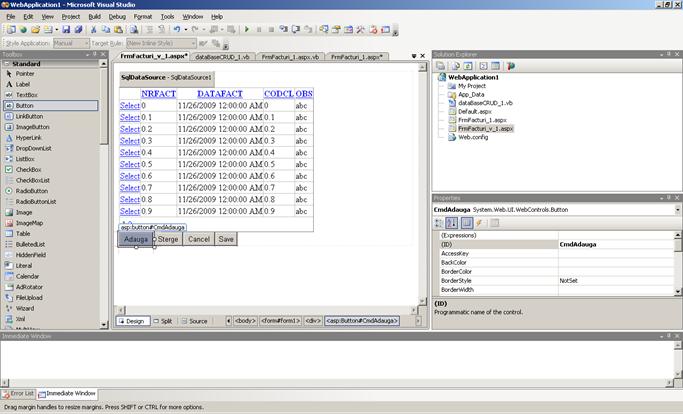Click the Cancel button in designer

point(199,239)
